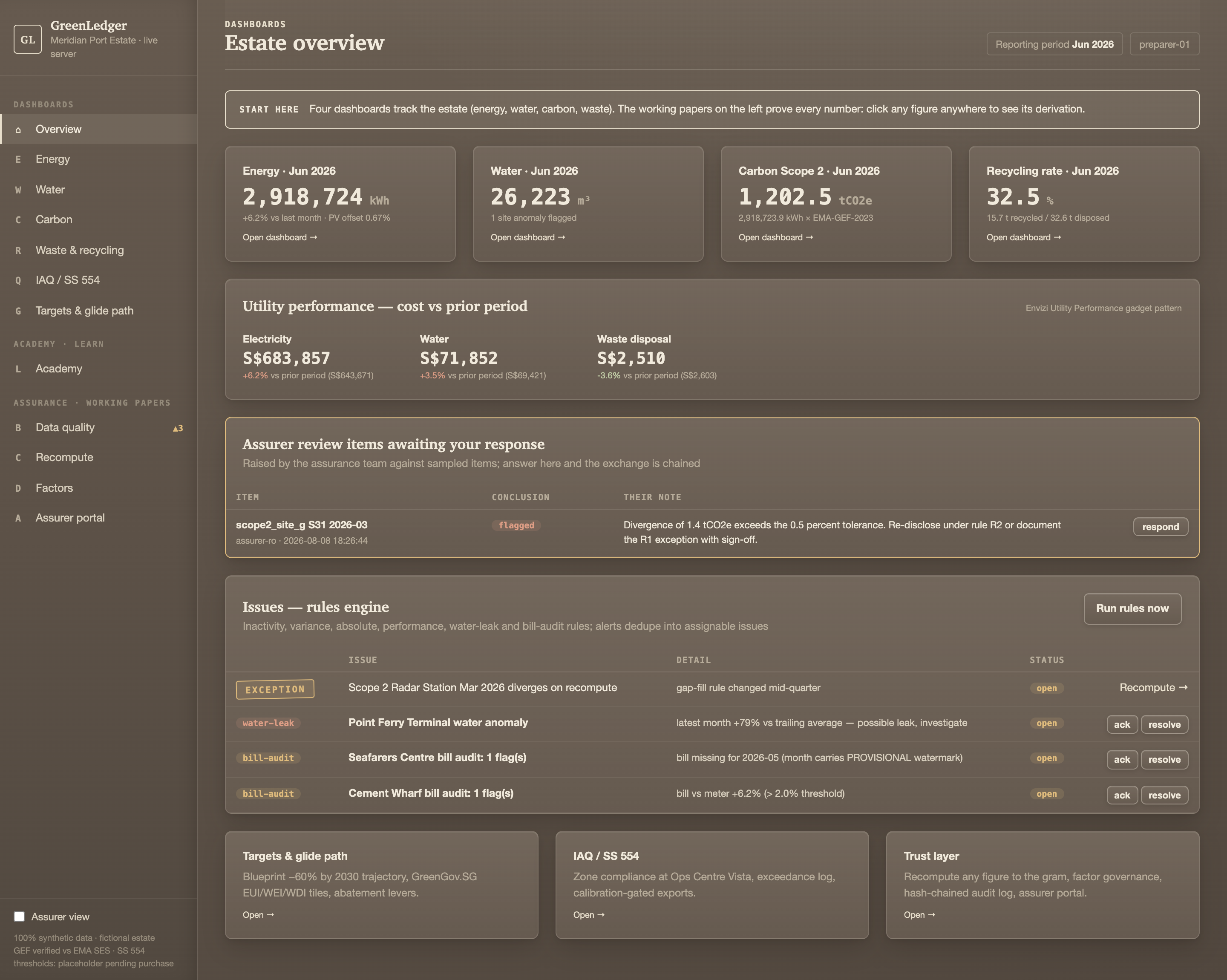This screenshot has height=980, width=1227.
Task: Open the Water dashboard in sidebar
Action: click(98, 190)
